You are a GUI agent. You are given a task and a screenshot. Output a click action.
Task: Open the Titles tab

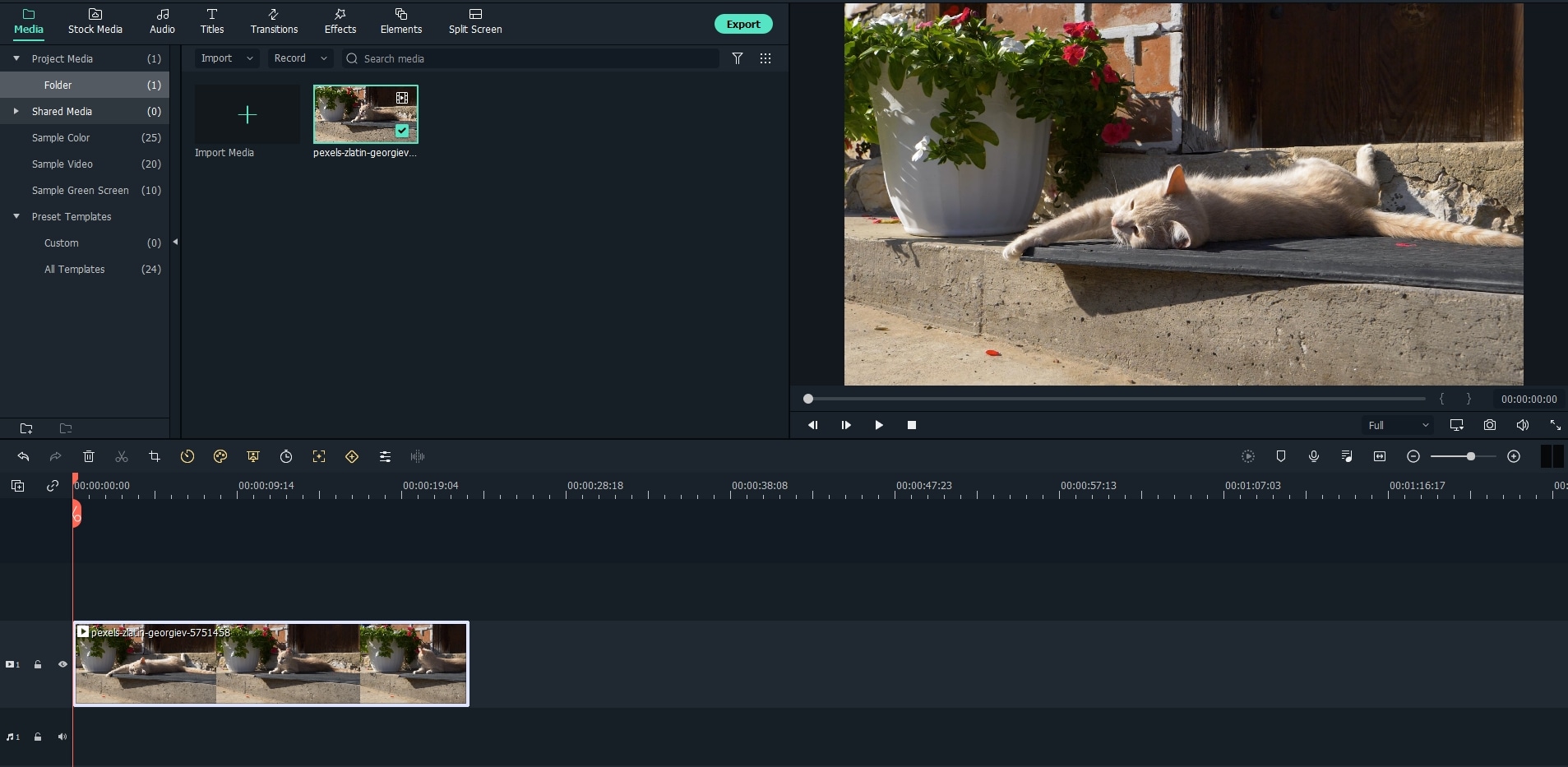pyautogui.click(x=212, y=22)
